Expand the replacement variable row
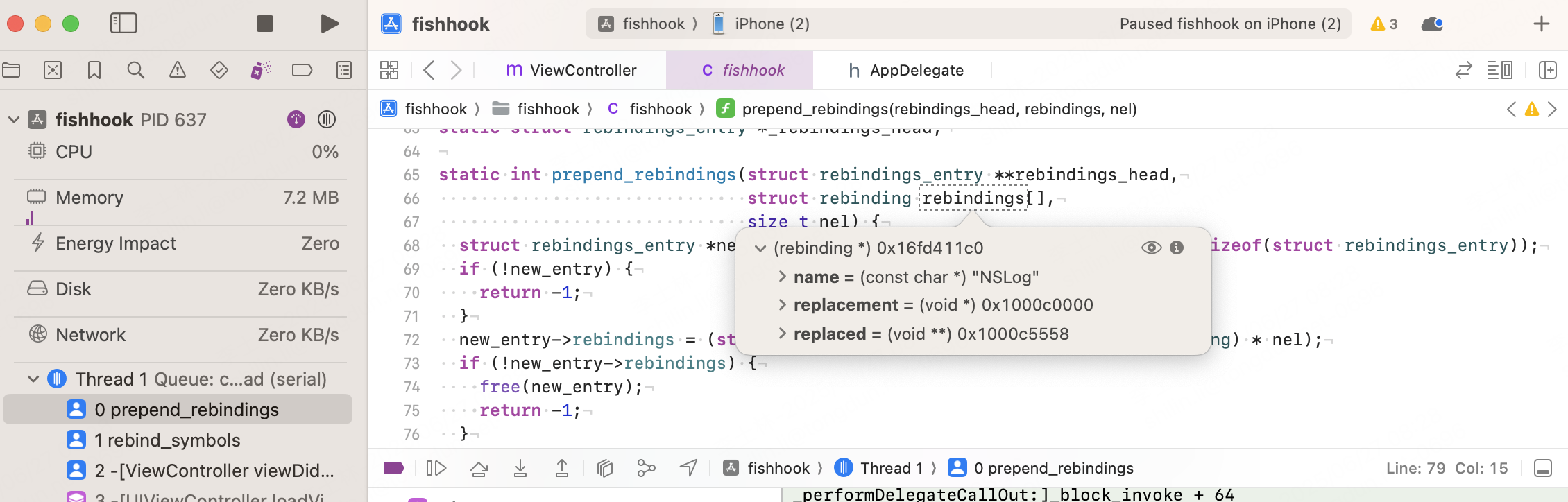Viewport: 1568px width, 502px height. (782, 305)
